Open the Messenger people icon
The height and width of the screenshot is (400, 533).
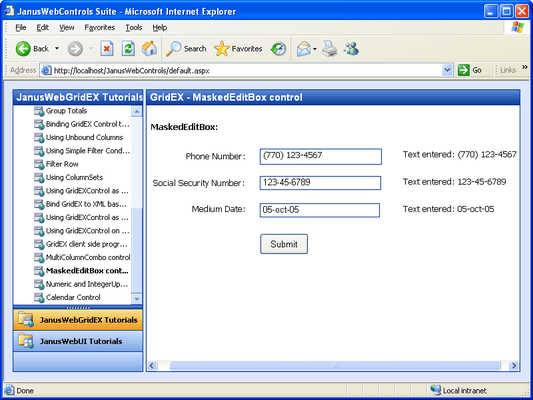[351, 49]
